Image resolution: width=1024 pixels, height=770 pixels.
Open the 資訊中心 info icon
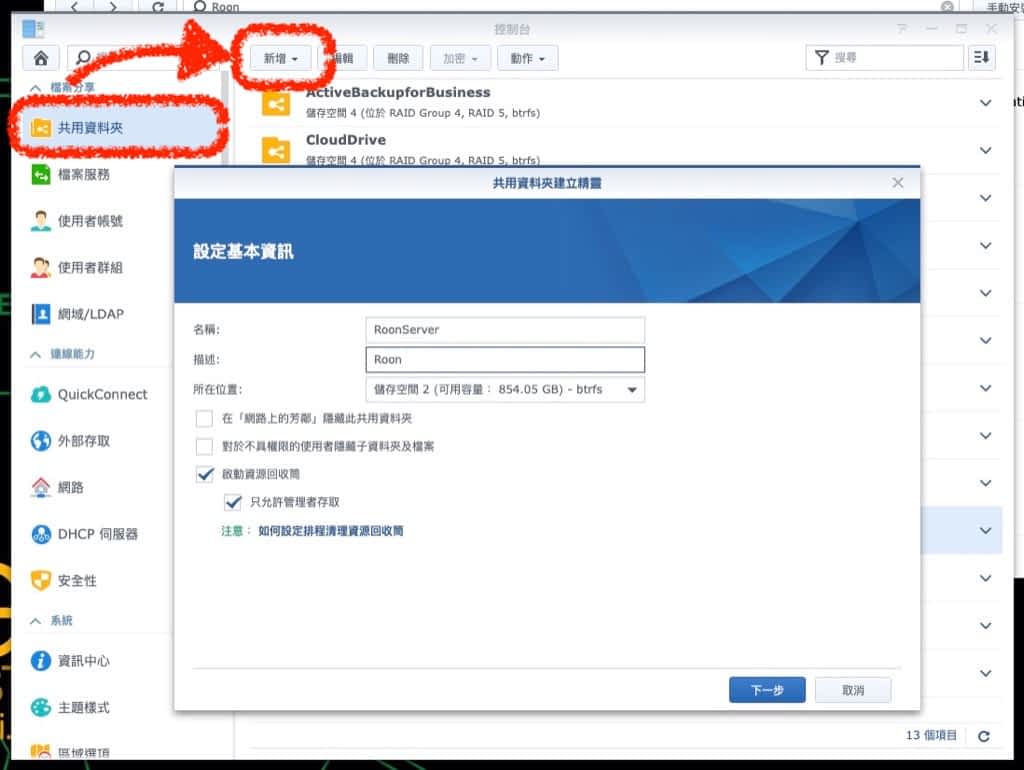coord(41,661)
